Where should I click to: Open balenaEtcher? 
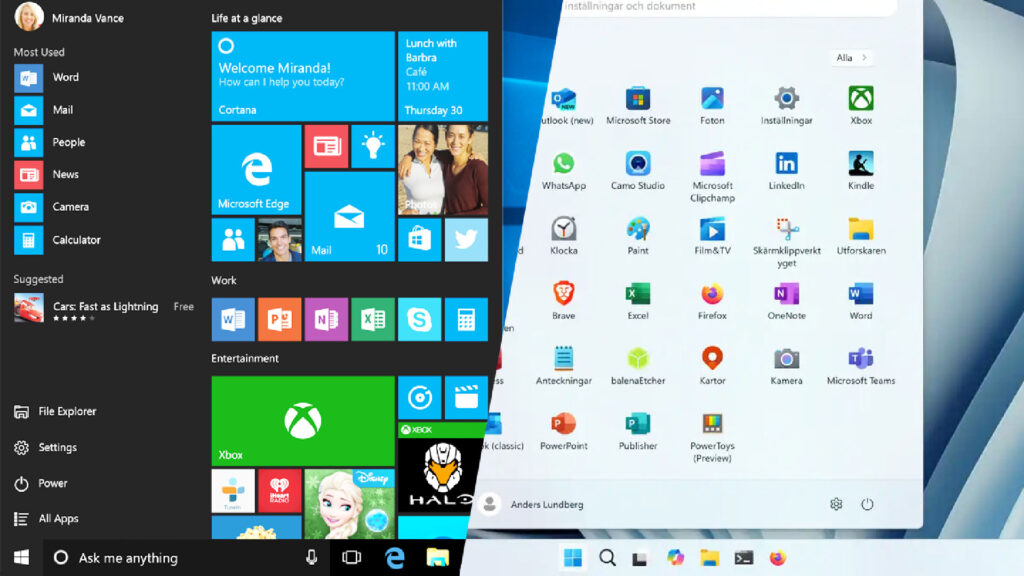(x=638, y=366)
